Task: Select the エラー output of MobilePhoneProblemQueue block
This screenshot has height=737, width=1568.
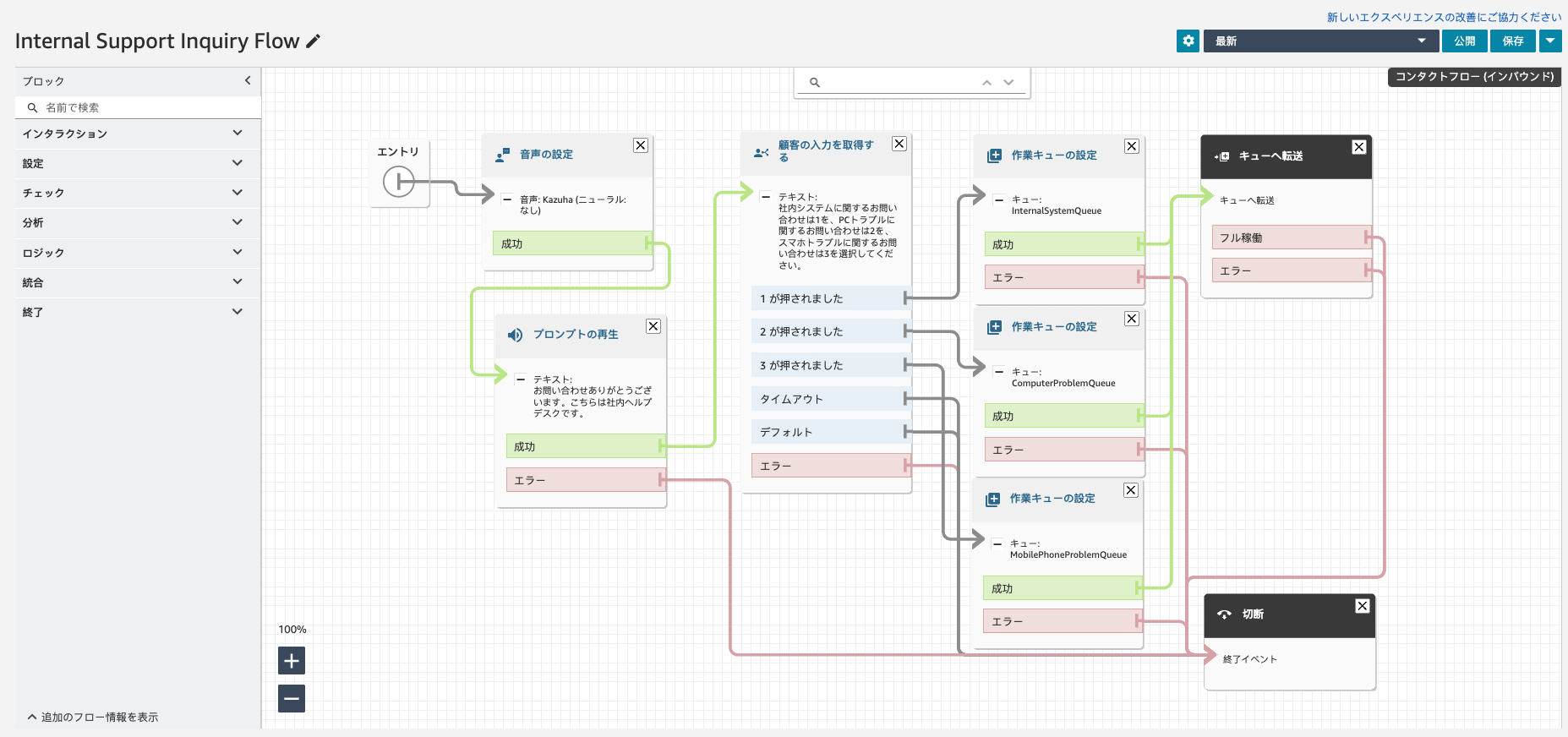Action: (1061, 621)
